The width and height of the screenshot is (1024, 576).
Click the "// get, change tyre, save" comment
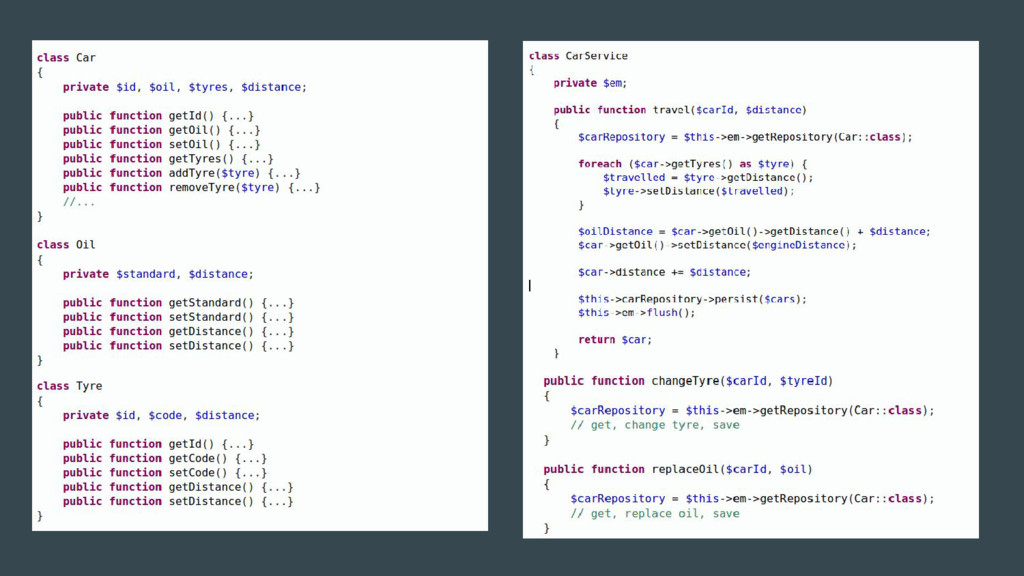655,425
